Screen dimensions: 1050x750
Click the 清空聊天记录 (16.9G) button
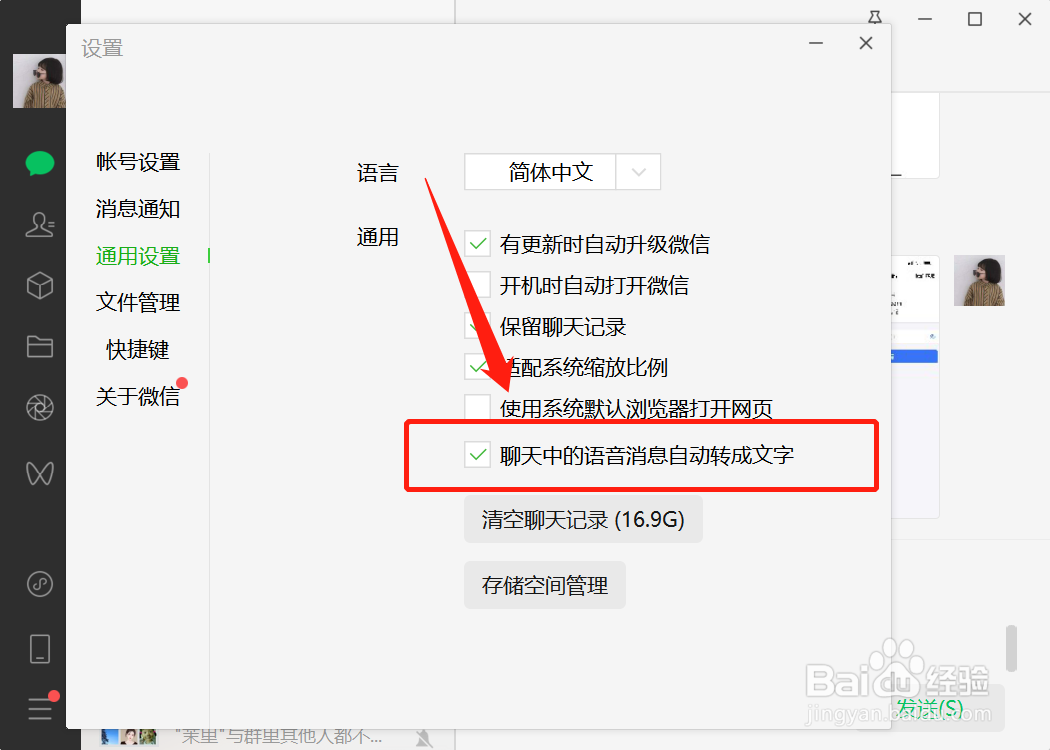[583, 519]
